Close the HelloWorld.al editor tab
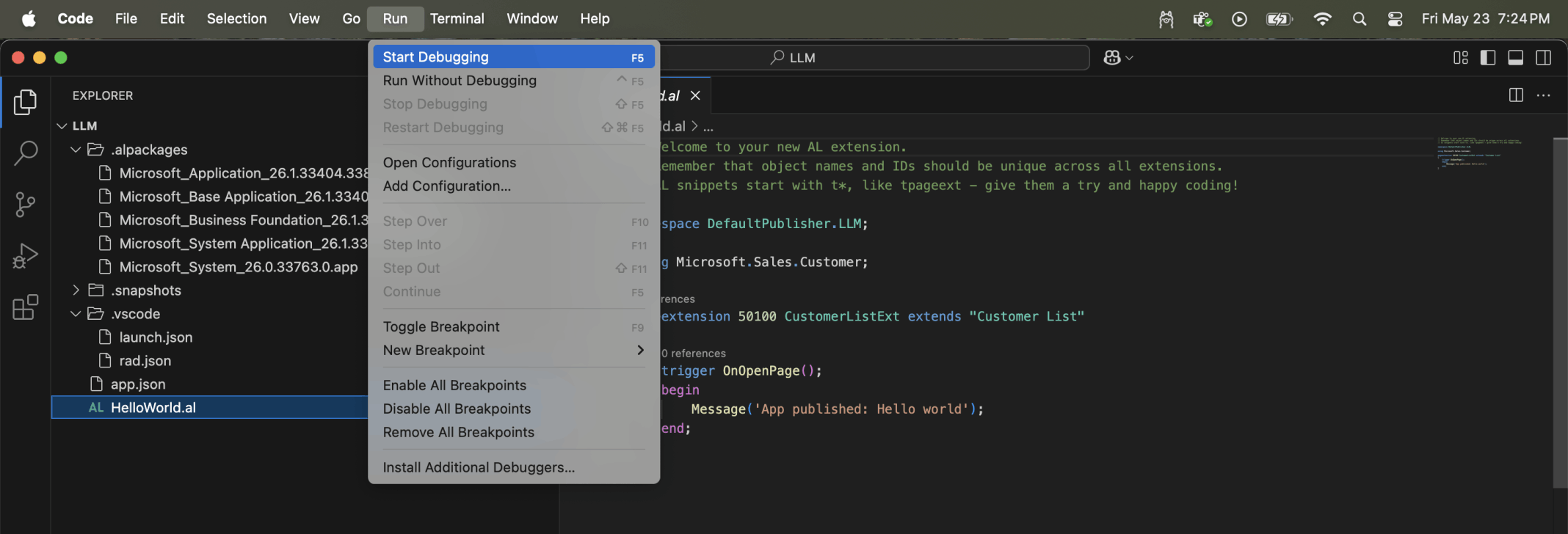Viewport: 1568px width, 534px height. coord(695,96)
